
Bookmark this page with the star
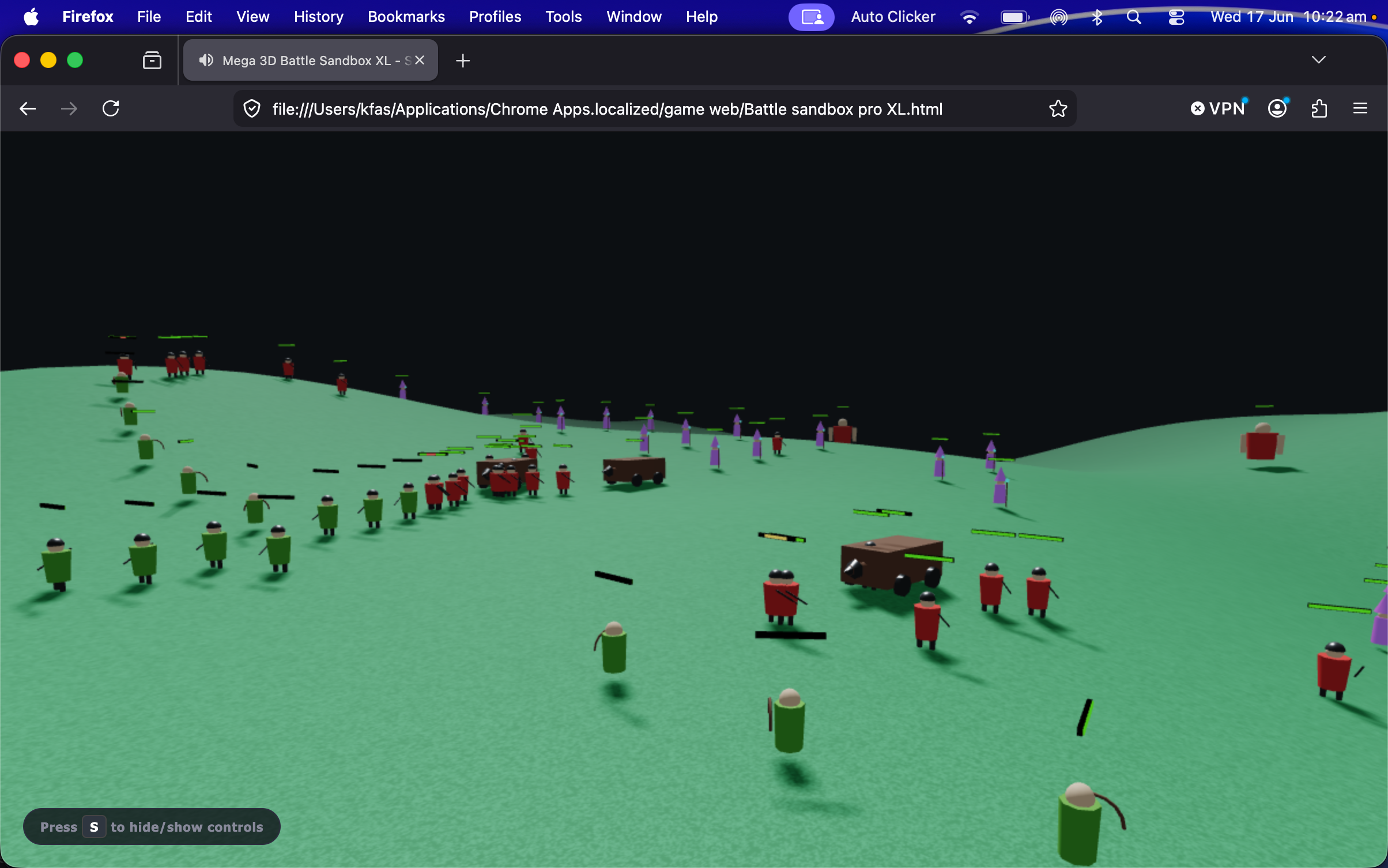point(1058,108)
